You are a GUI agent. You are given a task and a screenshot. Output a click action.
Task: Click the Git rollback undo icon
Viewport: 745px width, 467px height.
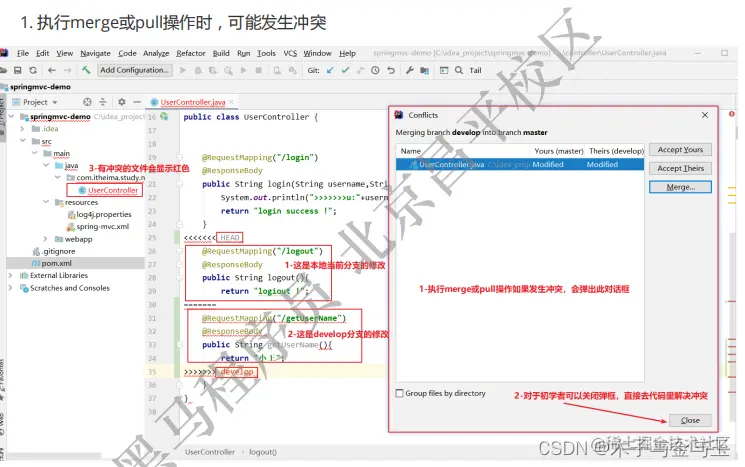click(391, 70)
